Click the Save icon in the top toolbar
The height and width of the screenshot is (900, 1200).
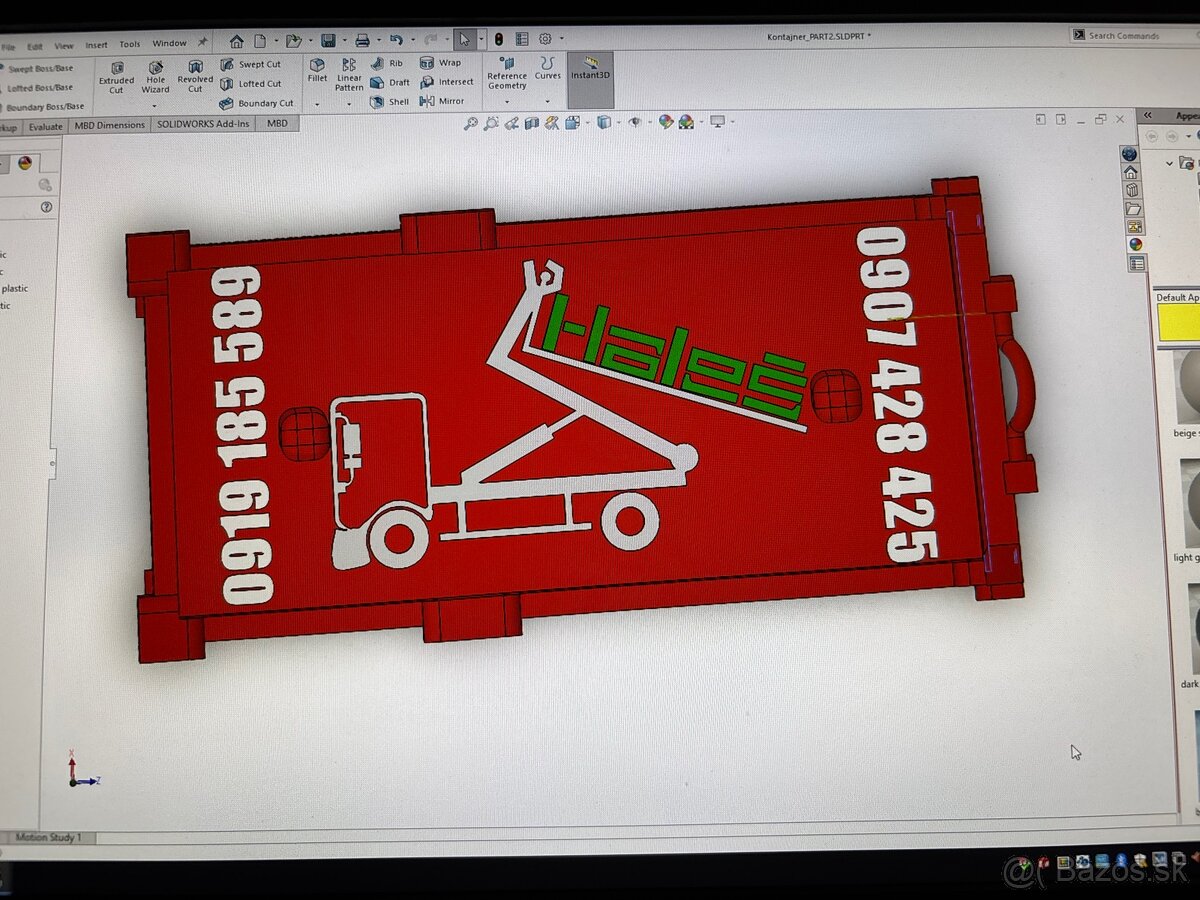coord(328,41)
